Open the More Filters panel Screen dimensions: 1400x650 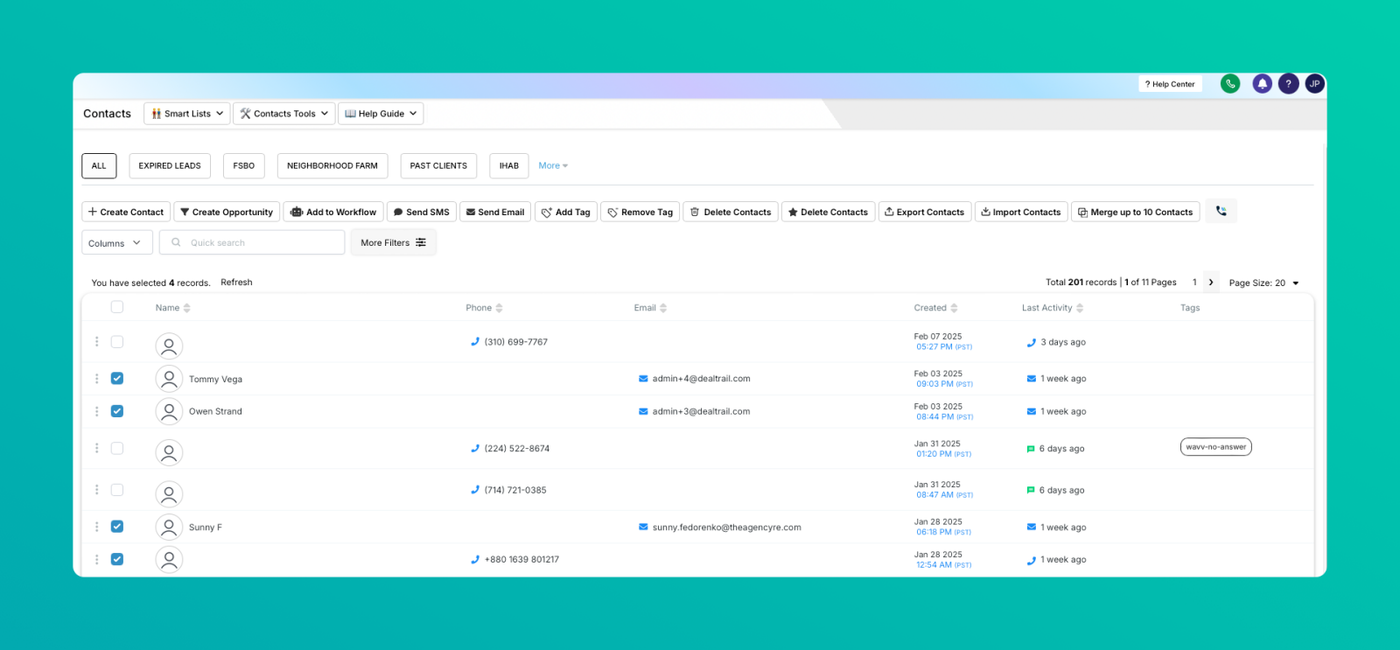393,243
